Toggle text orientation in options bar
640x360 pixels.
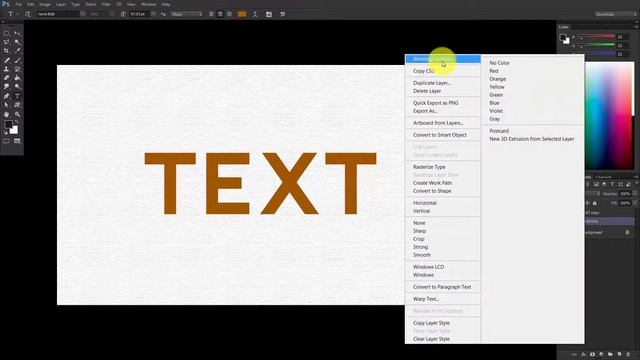[x=28, y=14]
